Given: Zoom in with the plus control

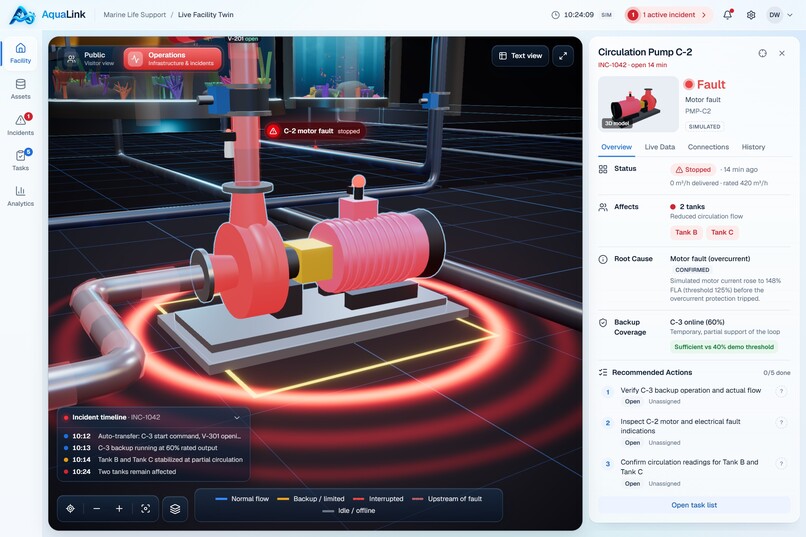Looking at the screenshot, I should [119, 508].
